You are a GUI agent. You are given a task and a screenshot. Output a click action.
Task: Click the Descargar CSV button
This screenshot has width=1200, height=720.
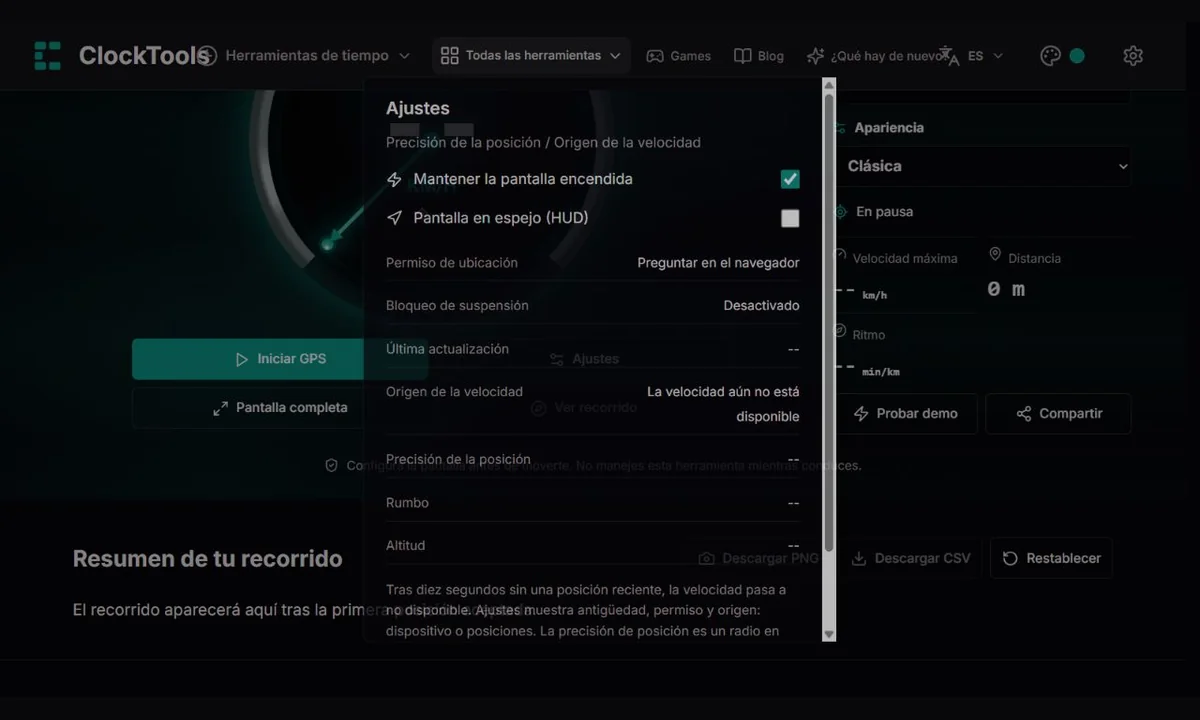click(910, 558)
